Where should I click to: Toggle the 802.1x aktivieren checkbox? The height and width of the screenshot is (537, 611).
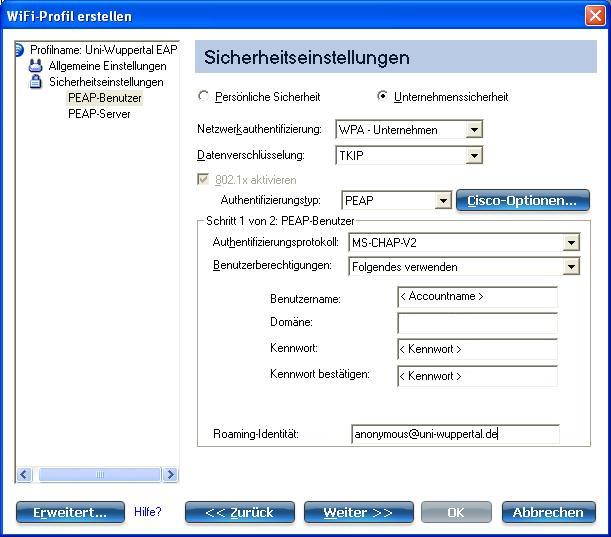pos(203,179)
